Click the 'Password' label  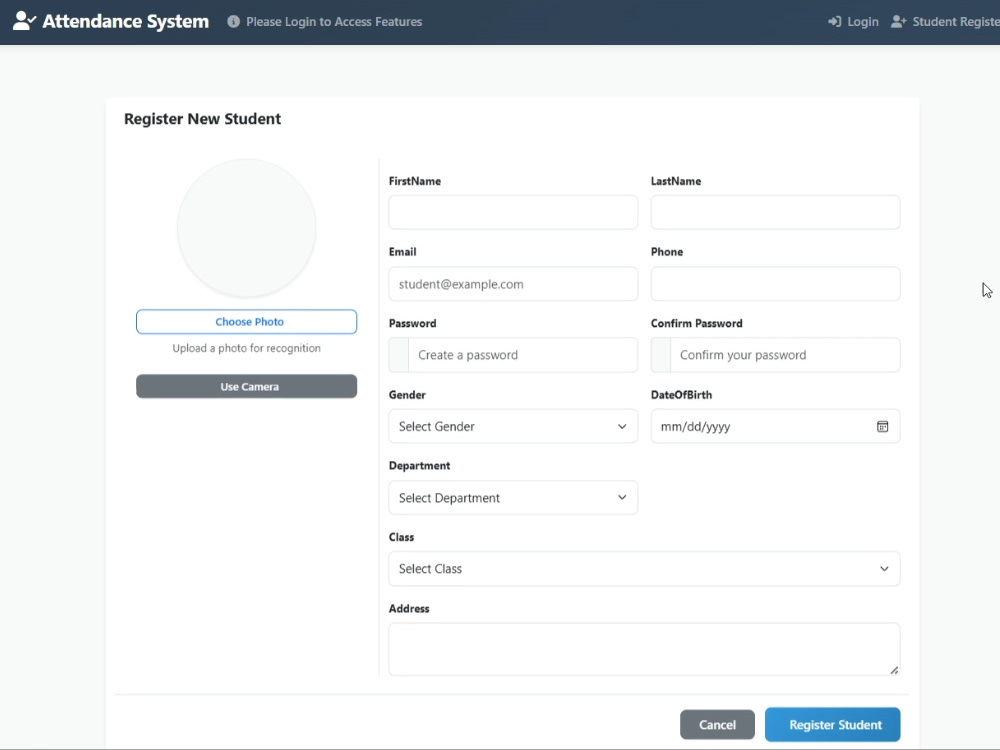[413, 323]
